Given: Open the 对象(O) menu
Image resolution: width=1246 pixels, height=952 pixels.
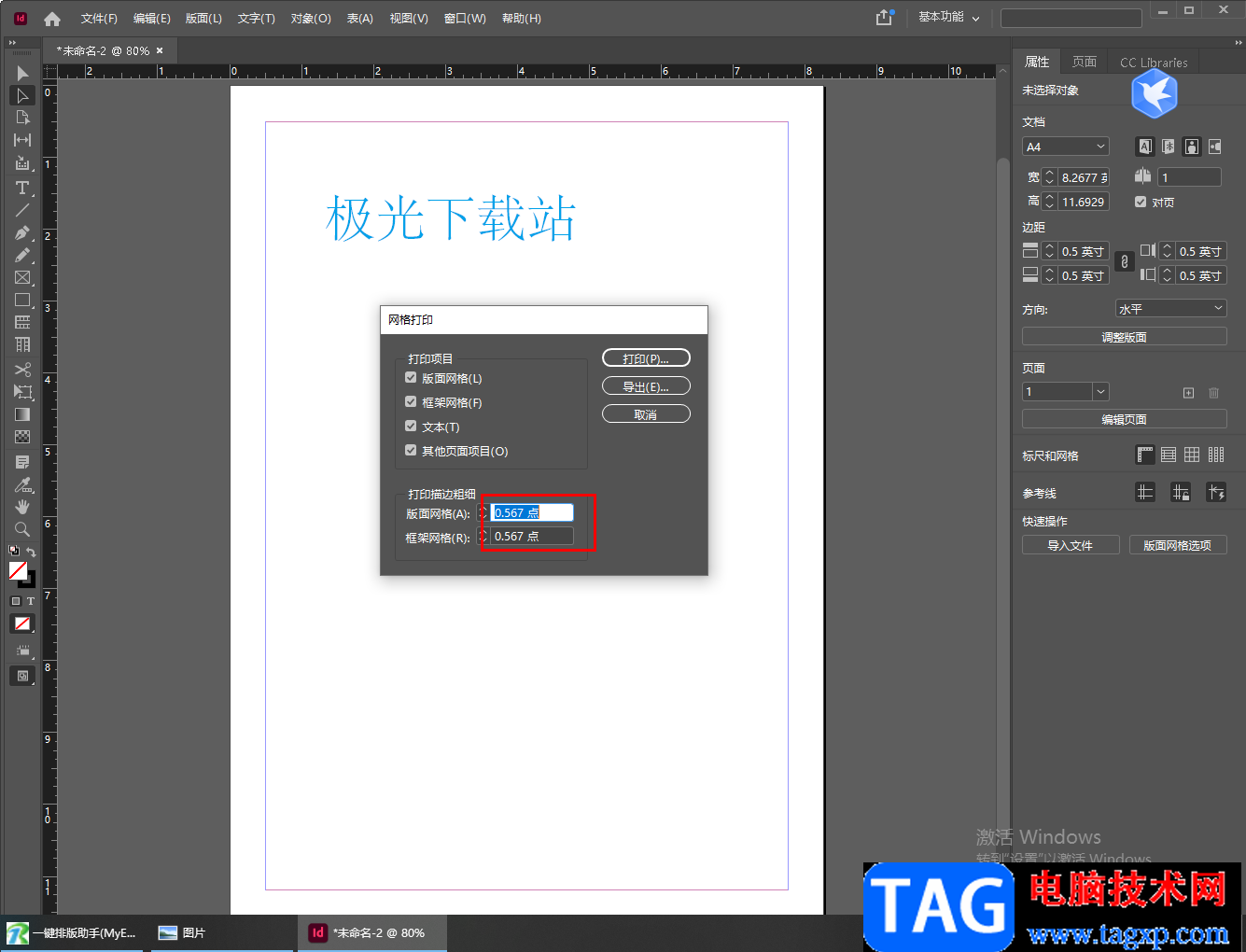Looking at the screenshot, I should [311, 19].
